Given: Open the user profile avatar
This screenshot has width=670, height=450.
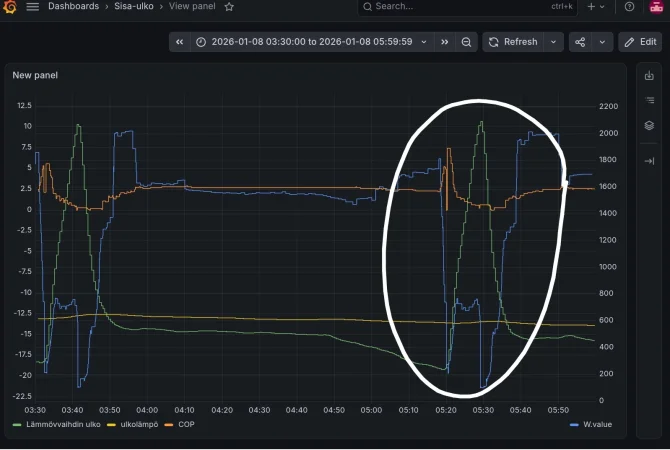Looking at the screenshot, I should pyautogui.click(x=656, y=6).
